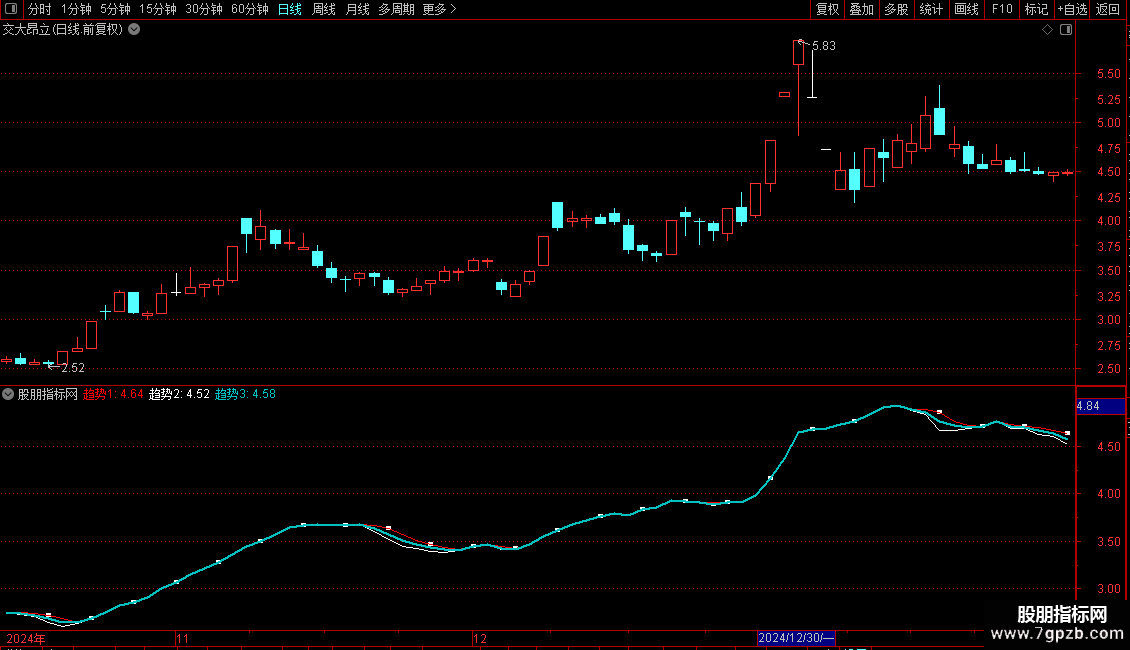Select the 15分钟 period

(158, 9)
